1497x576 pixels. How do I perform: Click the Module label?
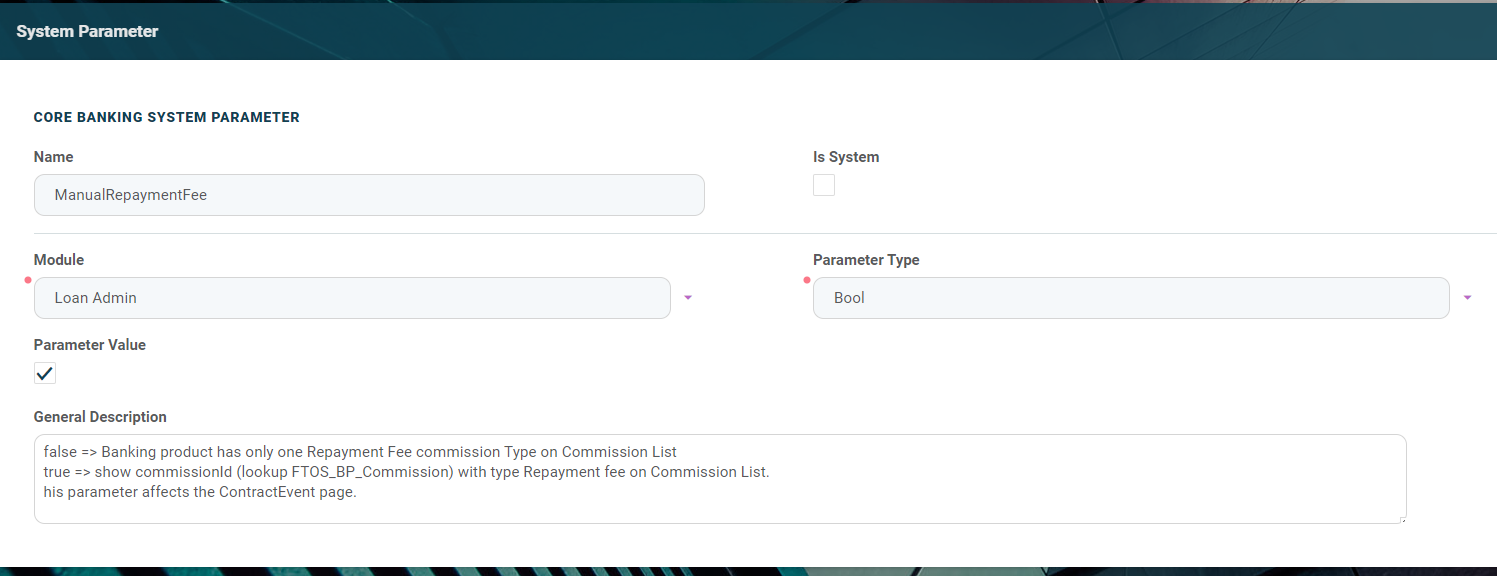[x=59, y=260]
